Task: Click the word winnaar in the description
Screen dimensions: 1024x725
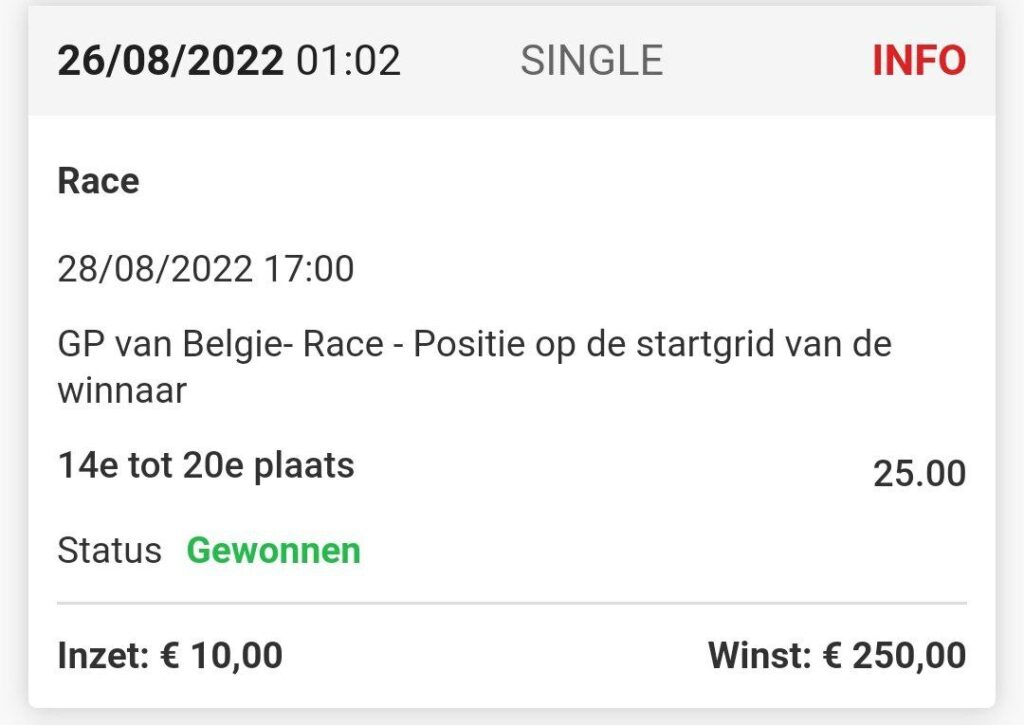Action: point(122,390)
